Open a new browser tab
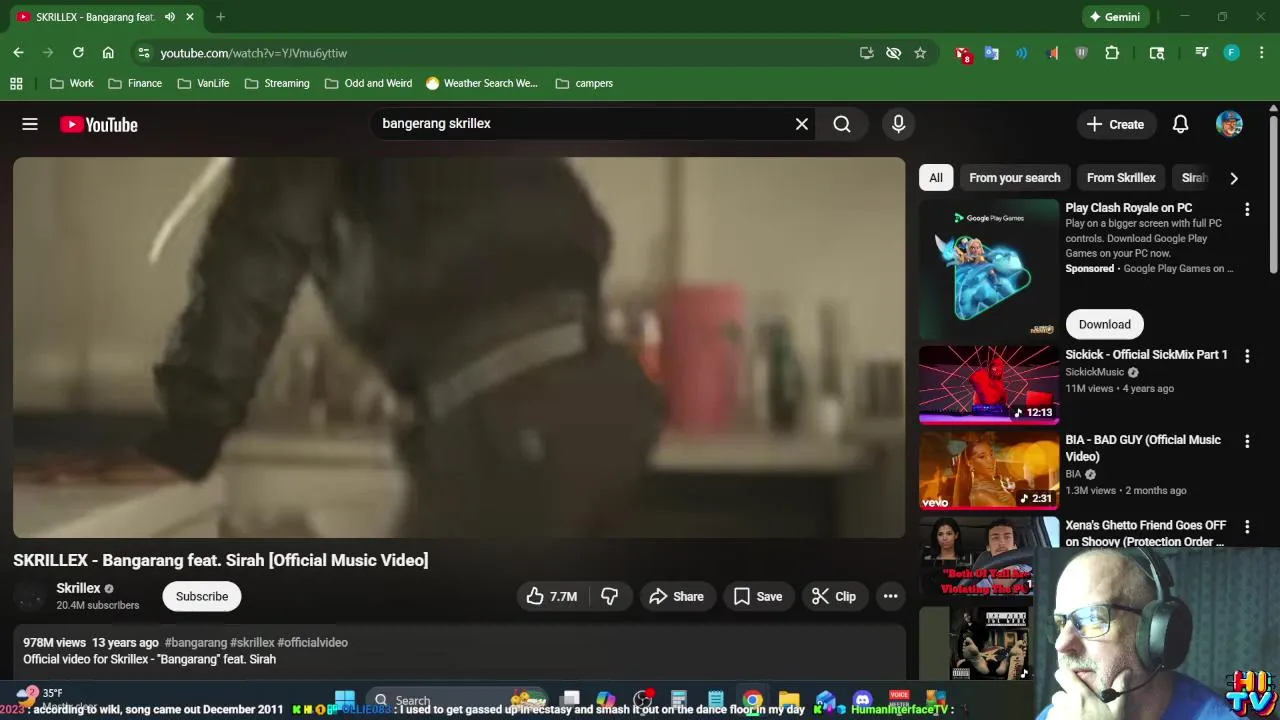 [x=220, y=17]
